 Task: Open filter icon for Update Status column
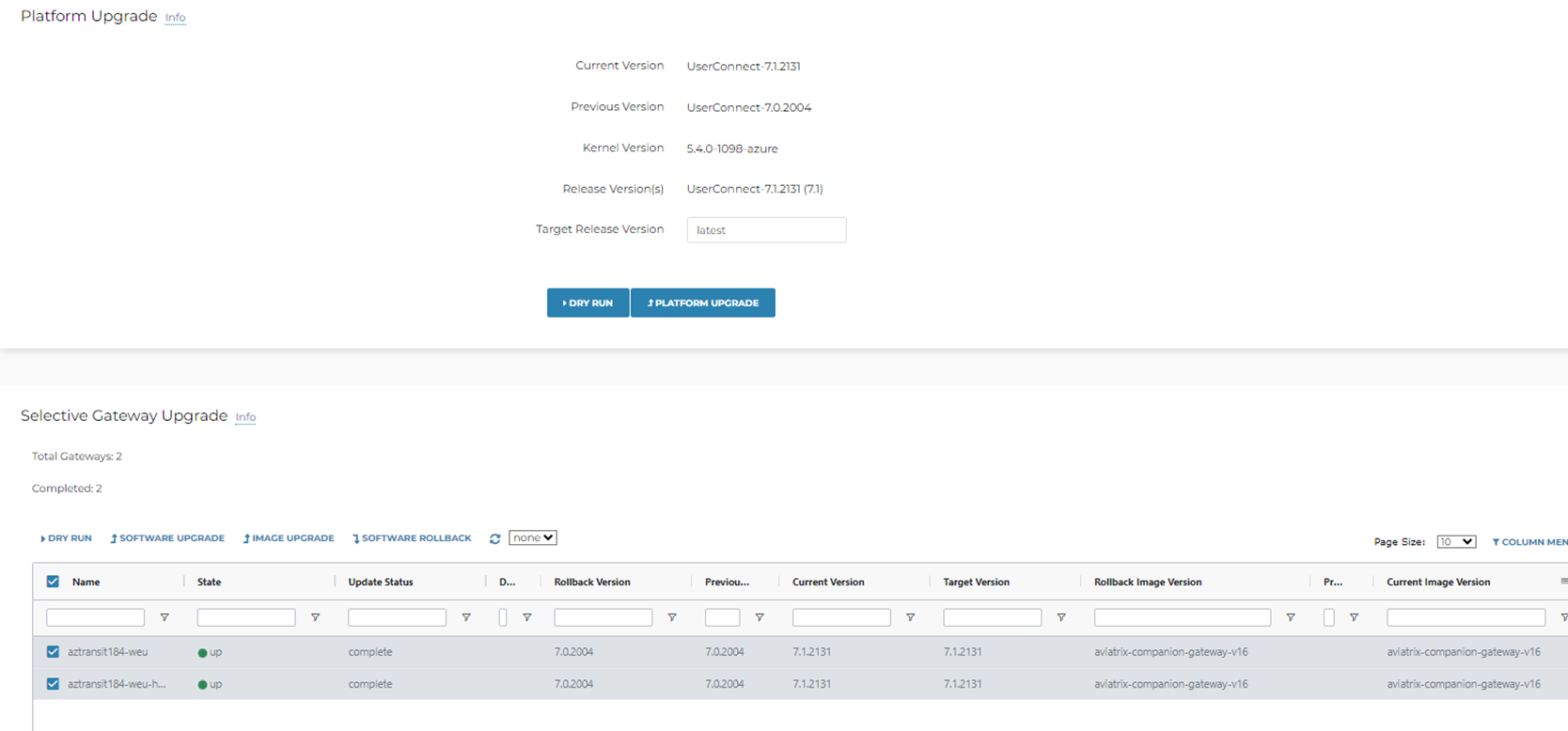466,617
